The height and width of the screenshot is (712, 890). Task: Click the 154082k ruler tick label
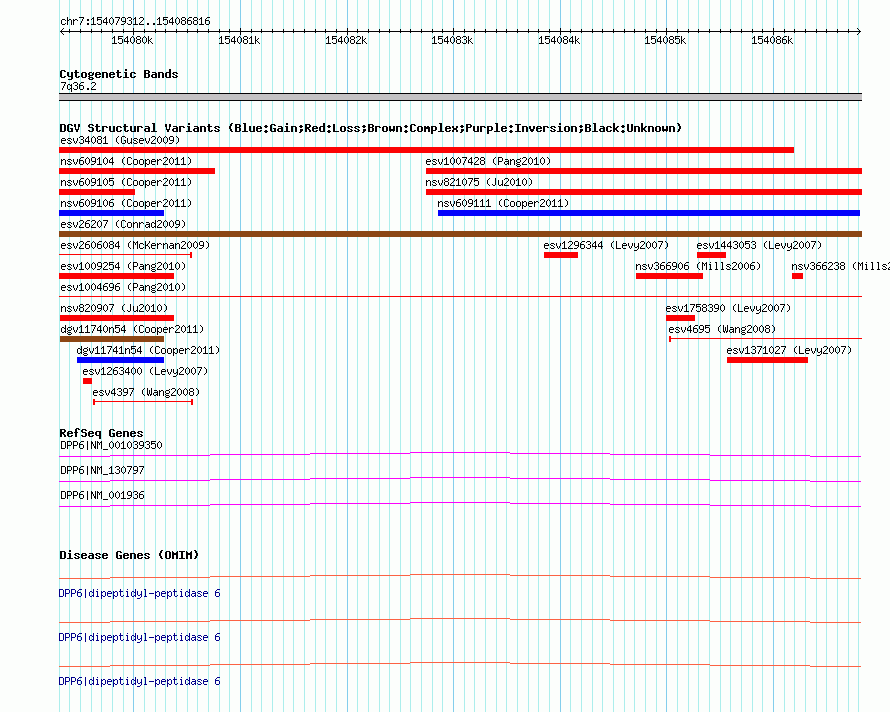346,40
